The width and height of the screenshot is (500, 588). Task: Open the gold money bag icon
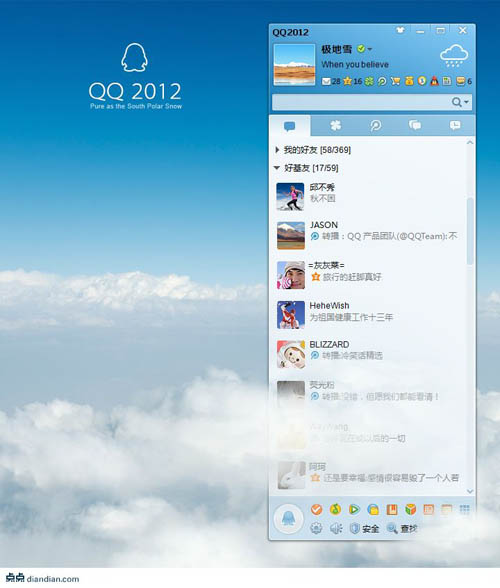[409, 81]
